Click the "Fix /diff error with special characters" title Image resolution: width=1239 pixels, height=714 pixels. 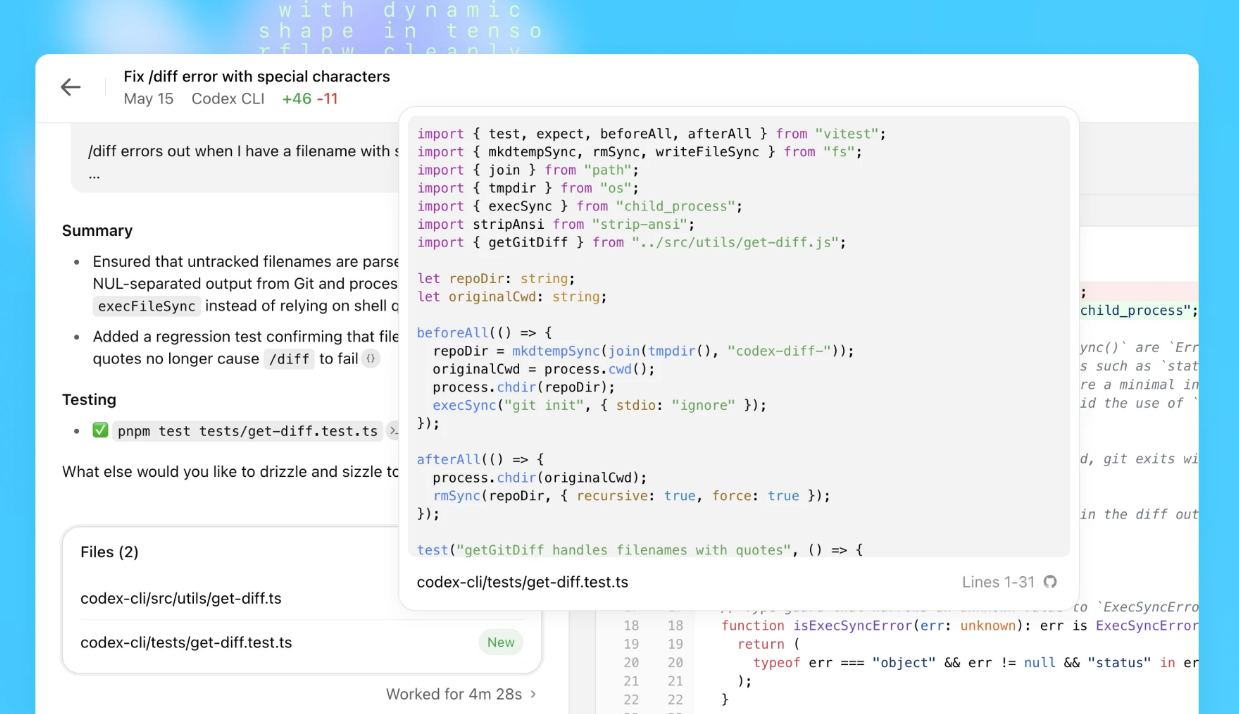[257, 76]
